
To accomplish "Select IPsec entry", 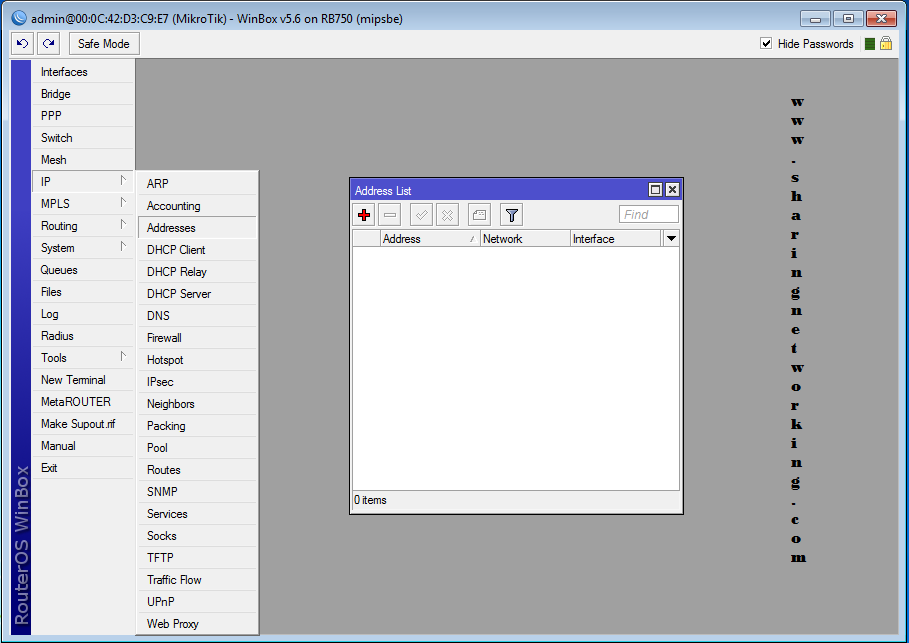I will click(197, 382).
